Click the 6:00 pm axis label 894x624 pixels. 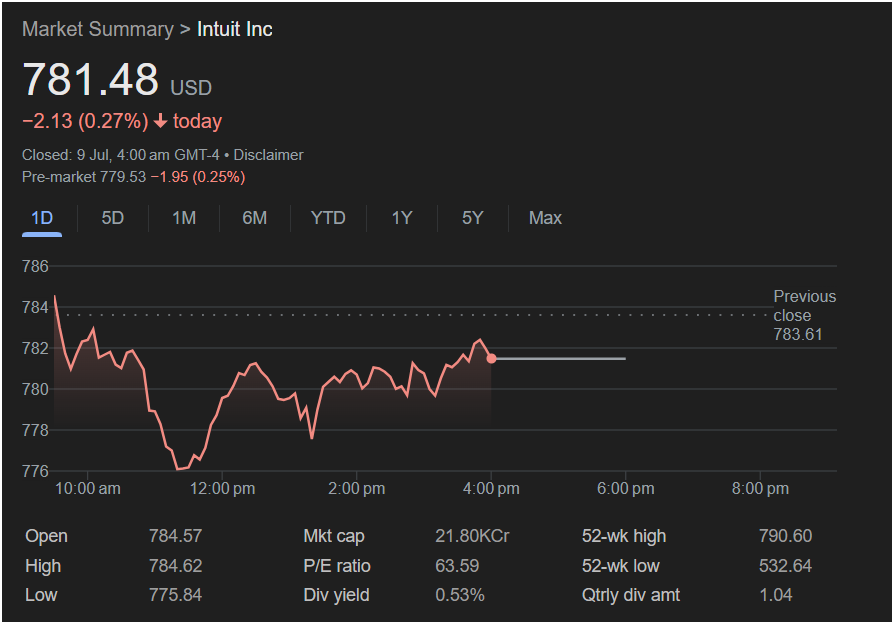click(x=626, y=489)
